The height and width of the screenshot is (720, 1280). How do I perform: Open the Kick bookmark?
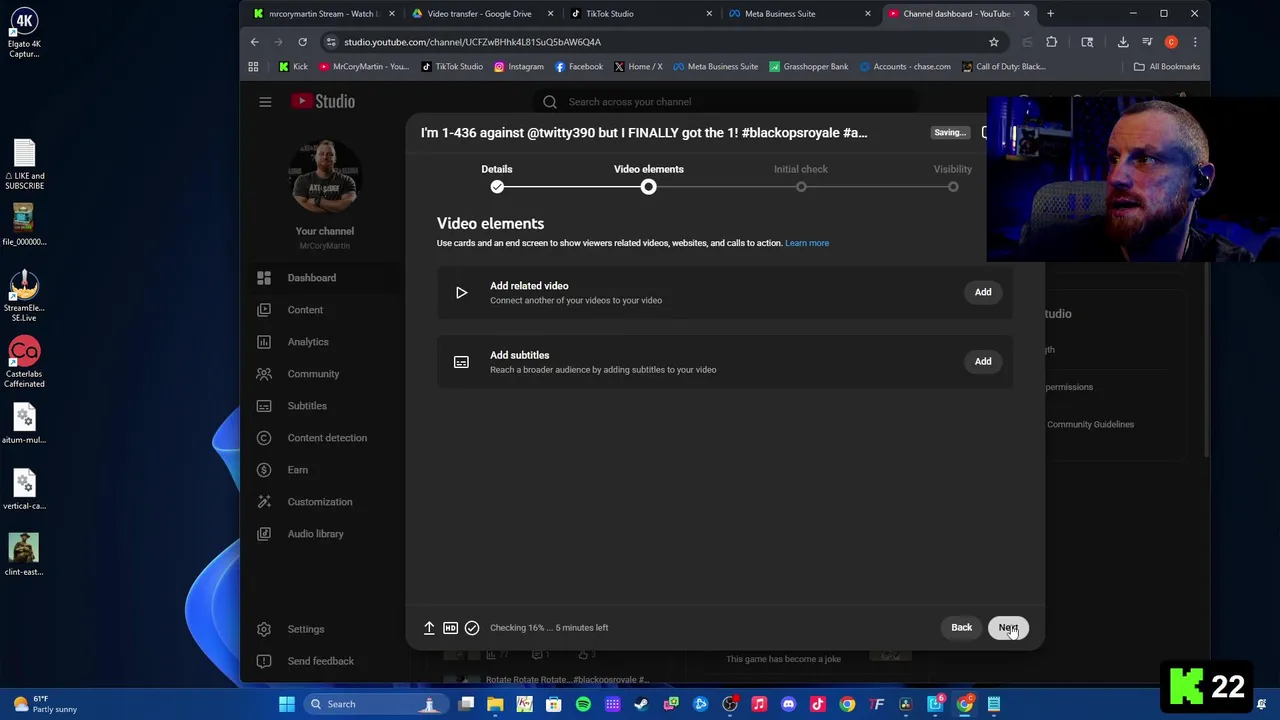[293, 67]
